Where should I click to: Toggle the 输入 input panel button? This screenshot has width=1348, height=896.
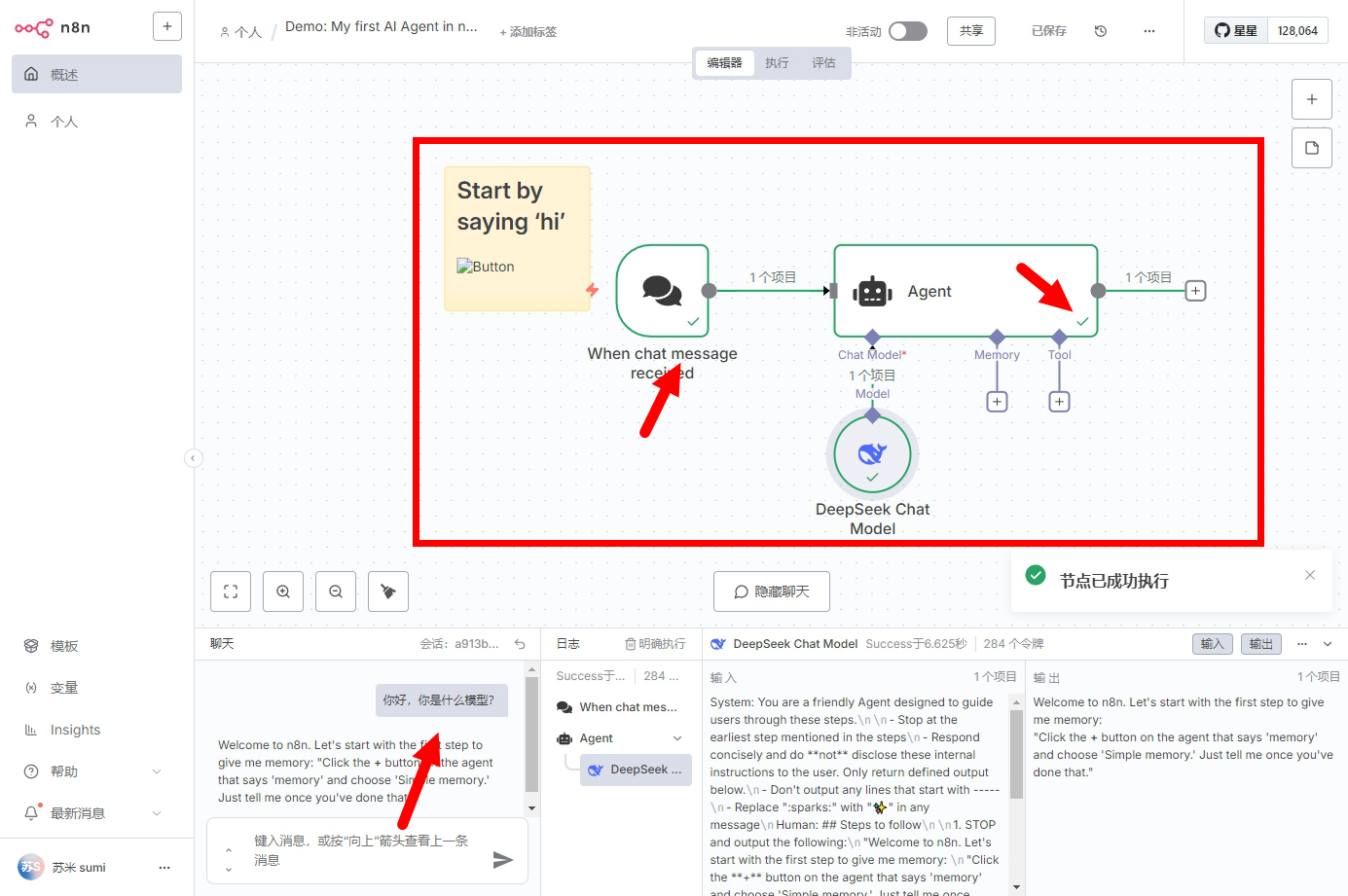point(1213,644)
